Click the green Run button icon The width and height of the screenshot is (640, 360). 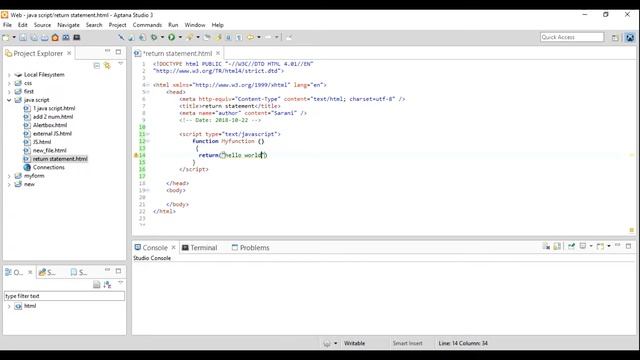(171, 38)
